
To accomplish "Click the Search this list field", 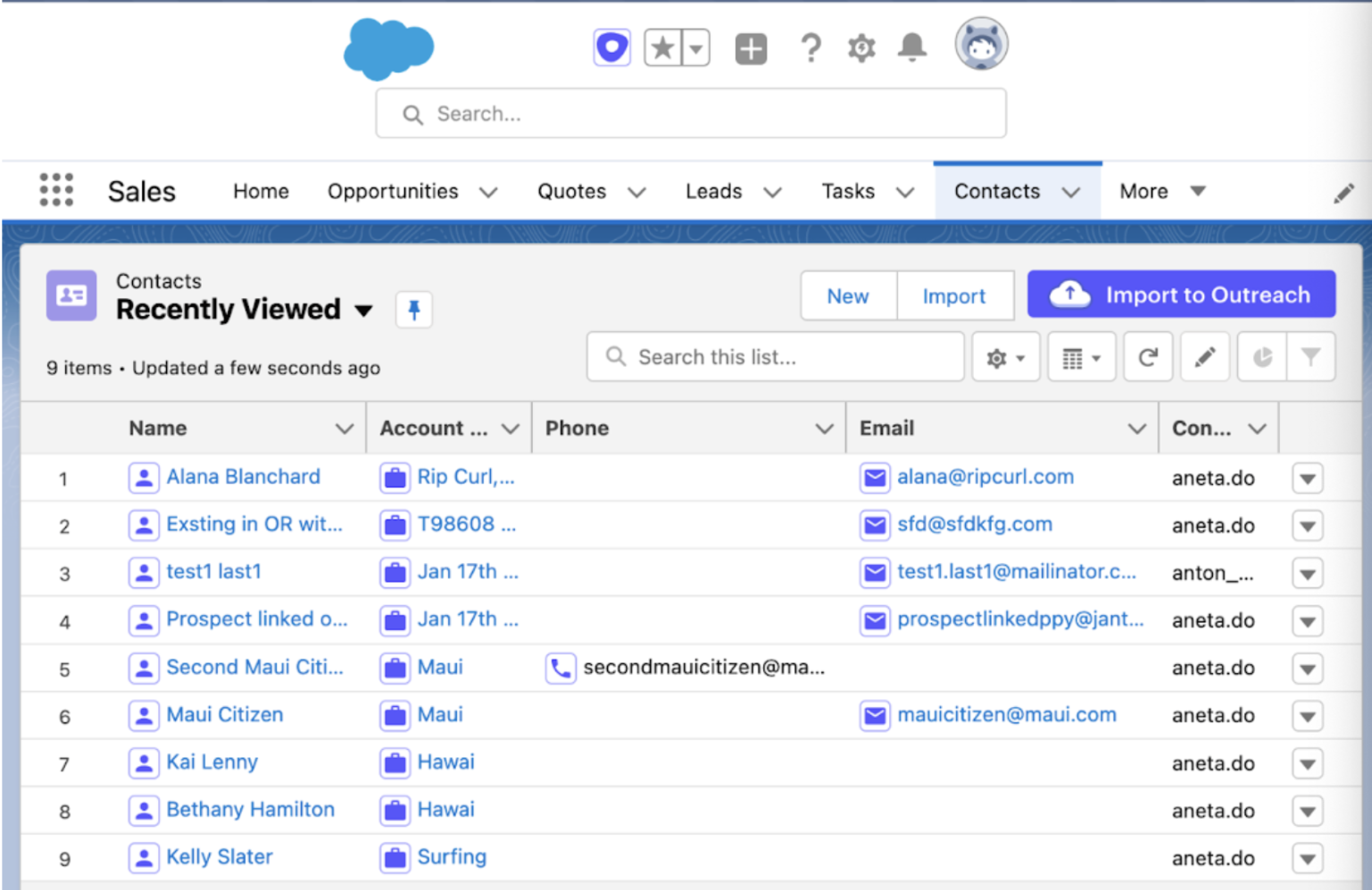I will click(775, 357).
